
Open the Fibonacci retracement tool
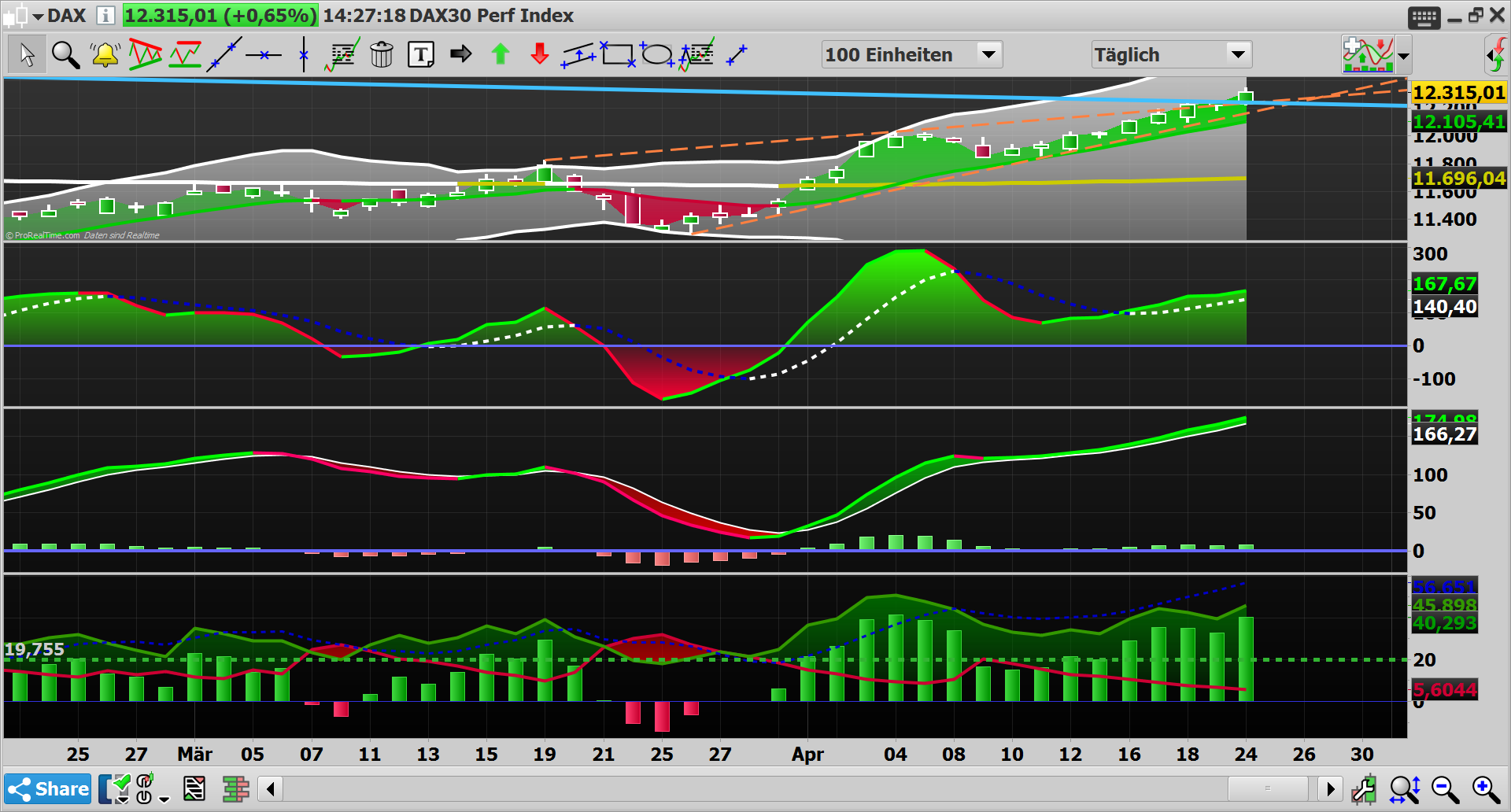pyautogui.click(x=696, y=54)
